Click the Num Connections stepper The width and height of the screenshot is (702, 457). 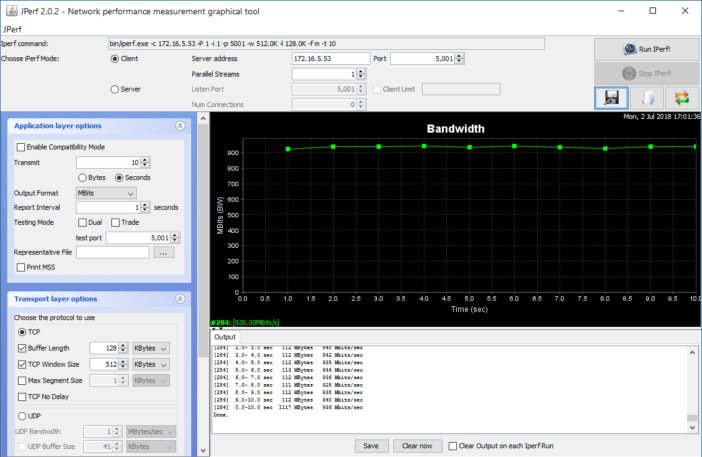361,105
